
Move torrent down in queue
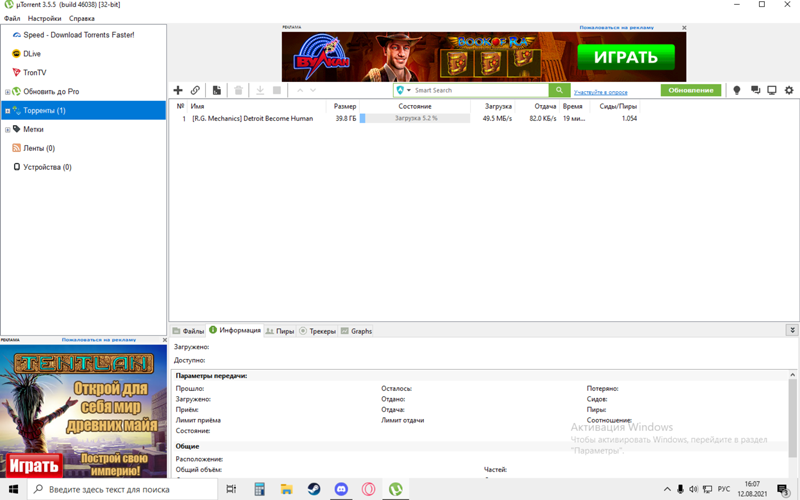[x=313, y=90]
